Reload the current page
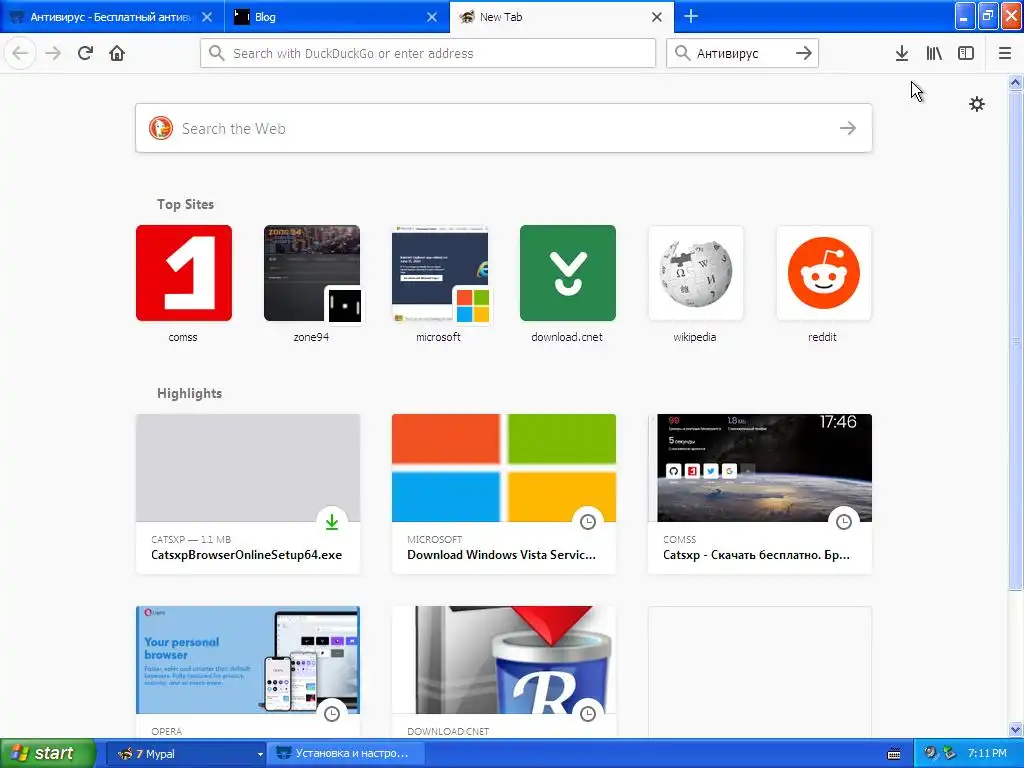The width and height of the screenshot is (1024, 768). [85, 53]
